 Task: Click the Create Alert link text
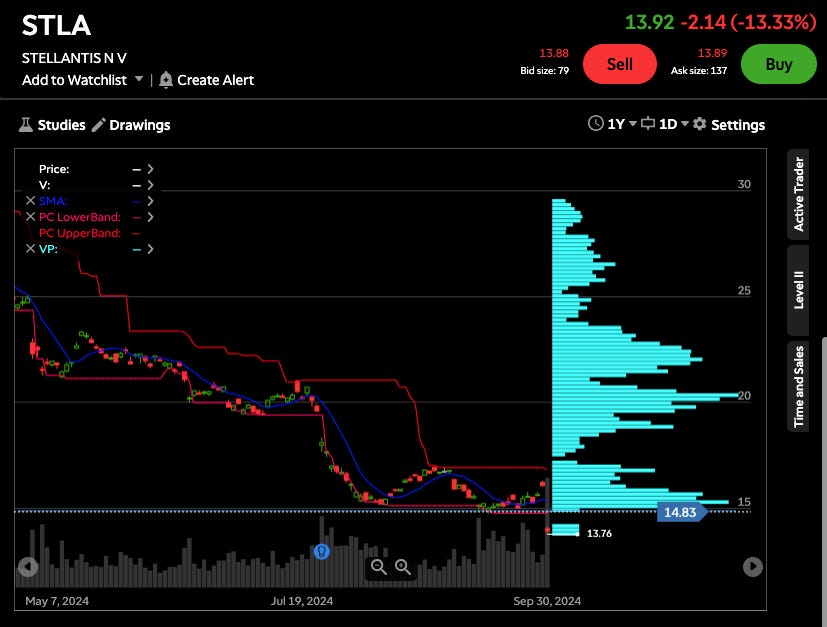[x=215, y=80]
